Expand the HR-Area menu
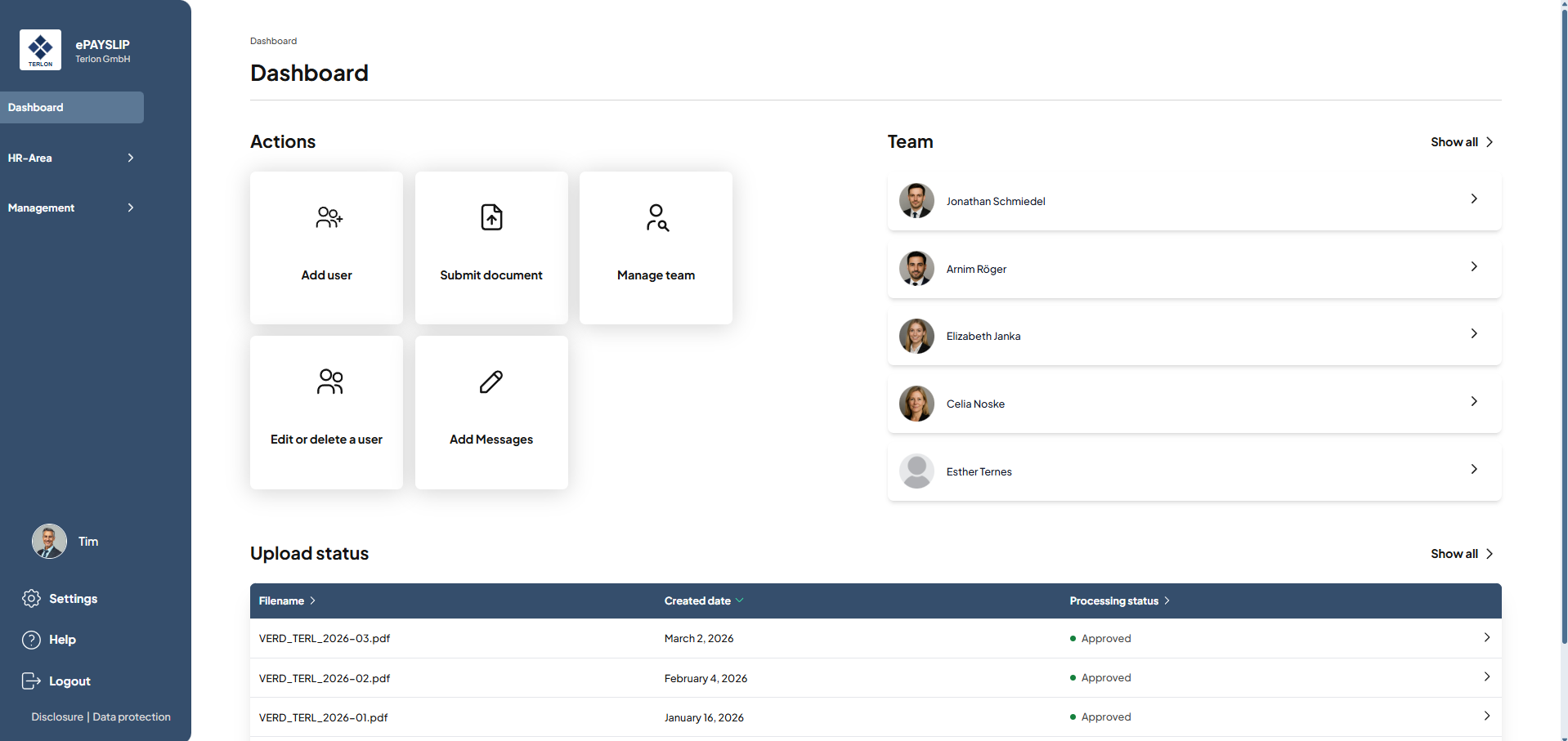Screen dimensions: 1568x741 [x=71, y=158]
